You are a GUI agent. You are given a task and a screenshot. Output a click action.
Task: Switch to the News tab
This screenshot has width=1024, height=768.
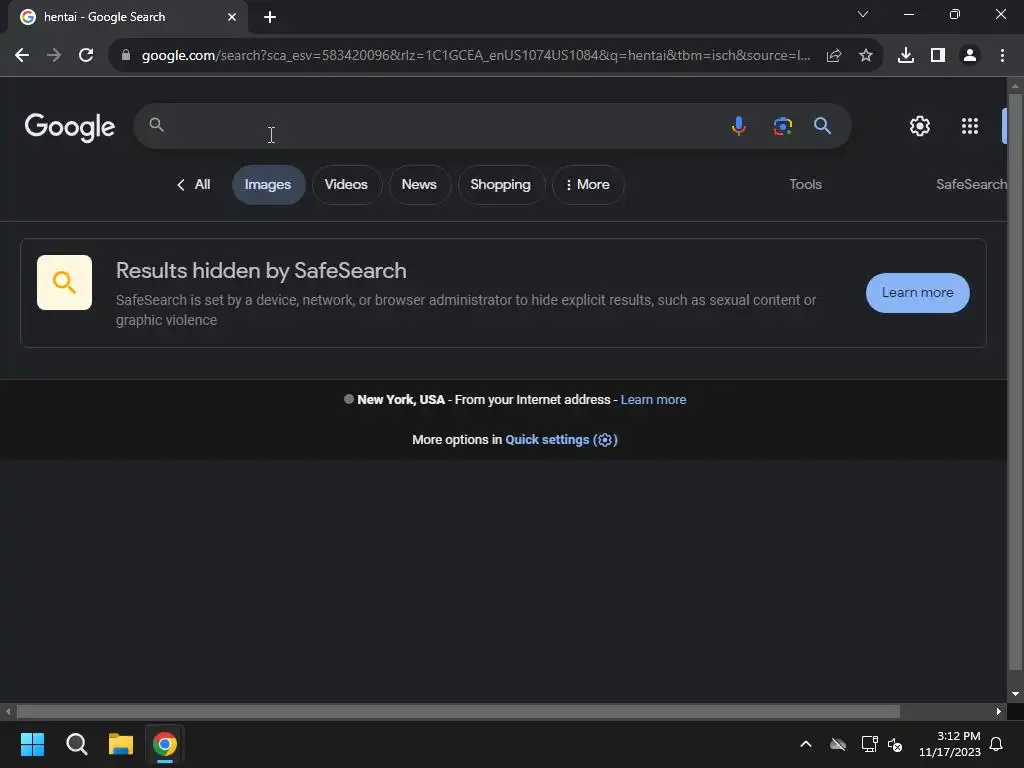(x=419, y=185)
